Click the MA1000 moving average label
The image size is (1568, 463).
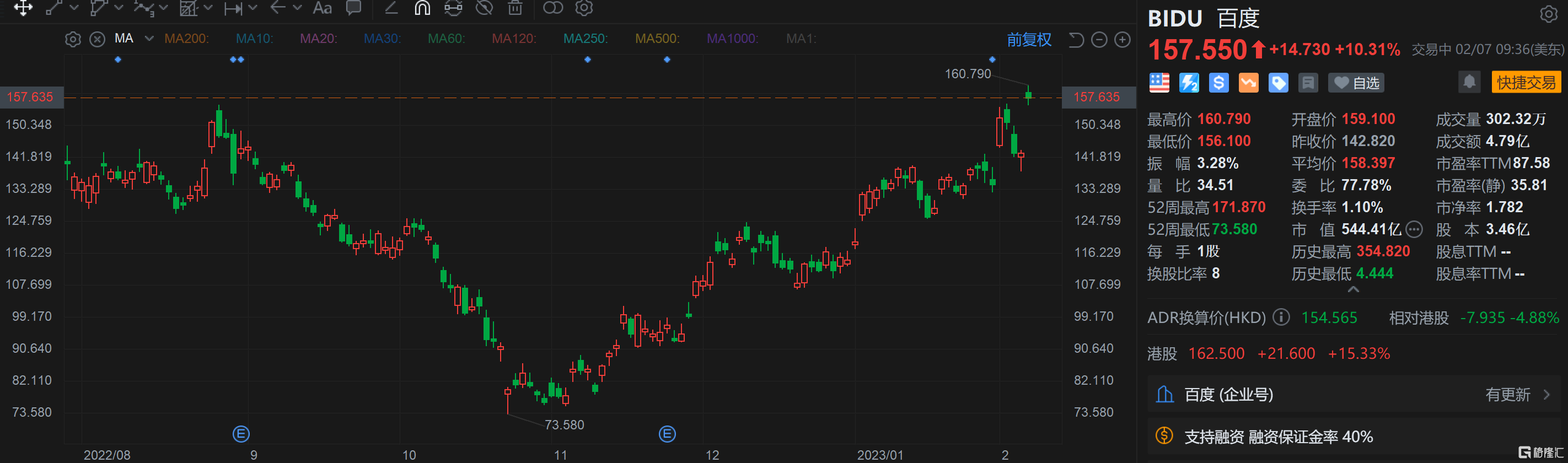tap(732, 39)
